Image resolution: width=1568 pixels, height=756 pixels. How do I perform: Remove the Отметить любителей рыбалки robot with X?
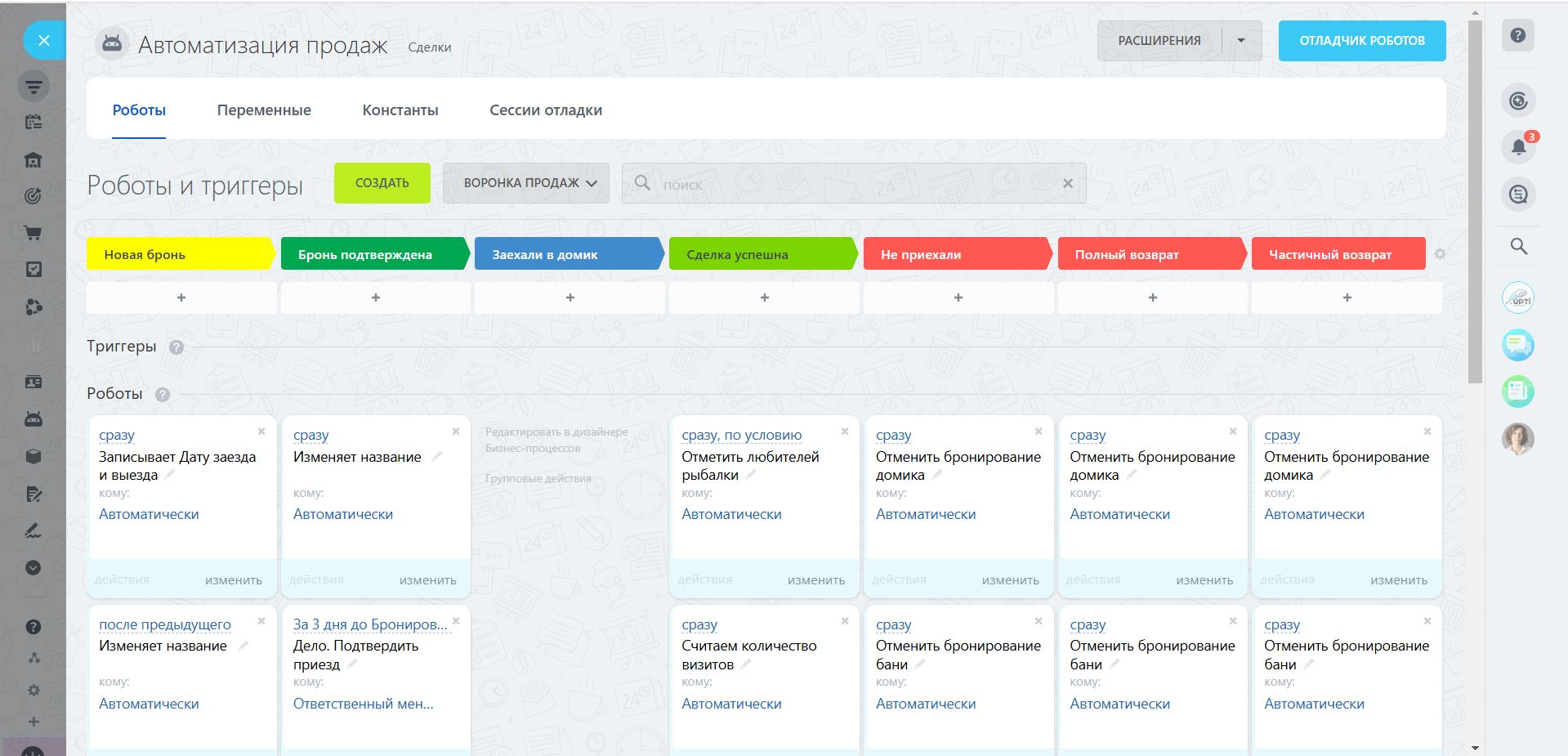(845, 432)
